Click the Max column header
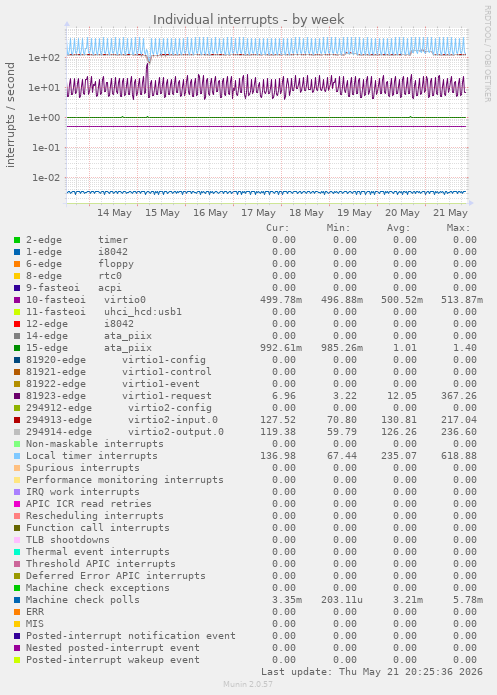497x695 pixels. pos(458,228)
